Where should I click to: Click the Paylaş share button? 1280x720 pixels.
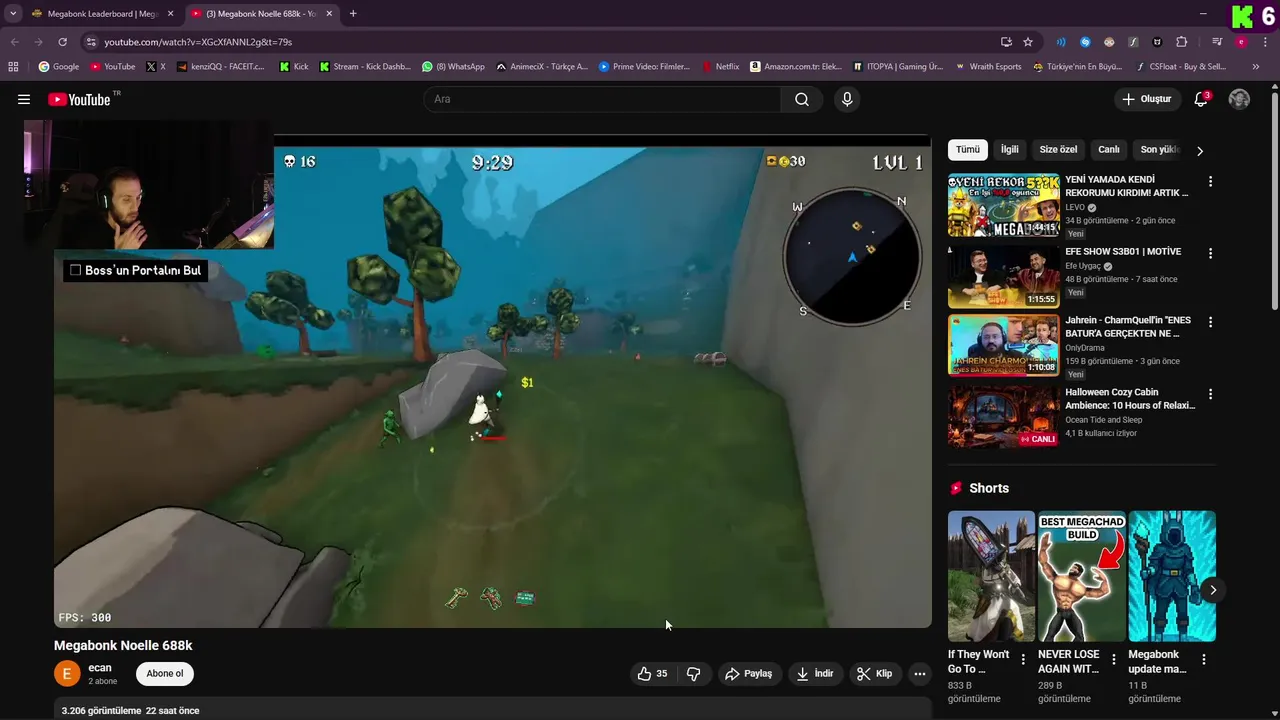pos(749,674)
